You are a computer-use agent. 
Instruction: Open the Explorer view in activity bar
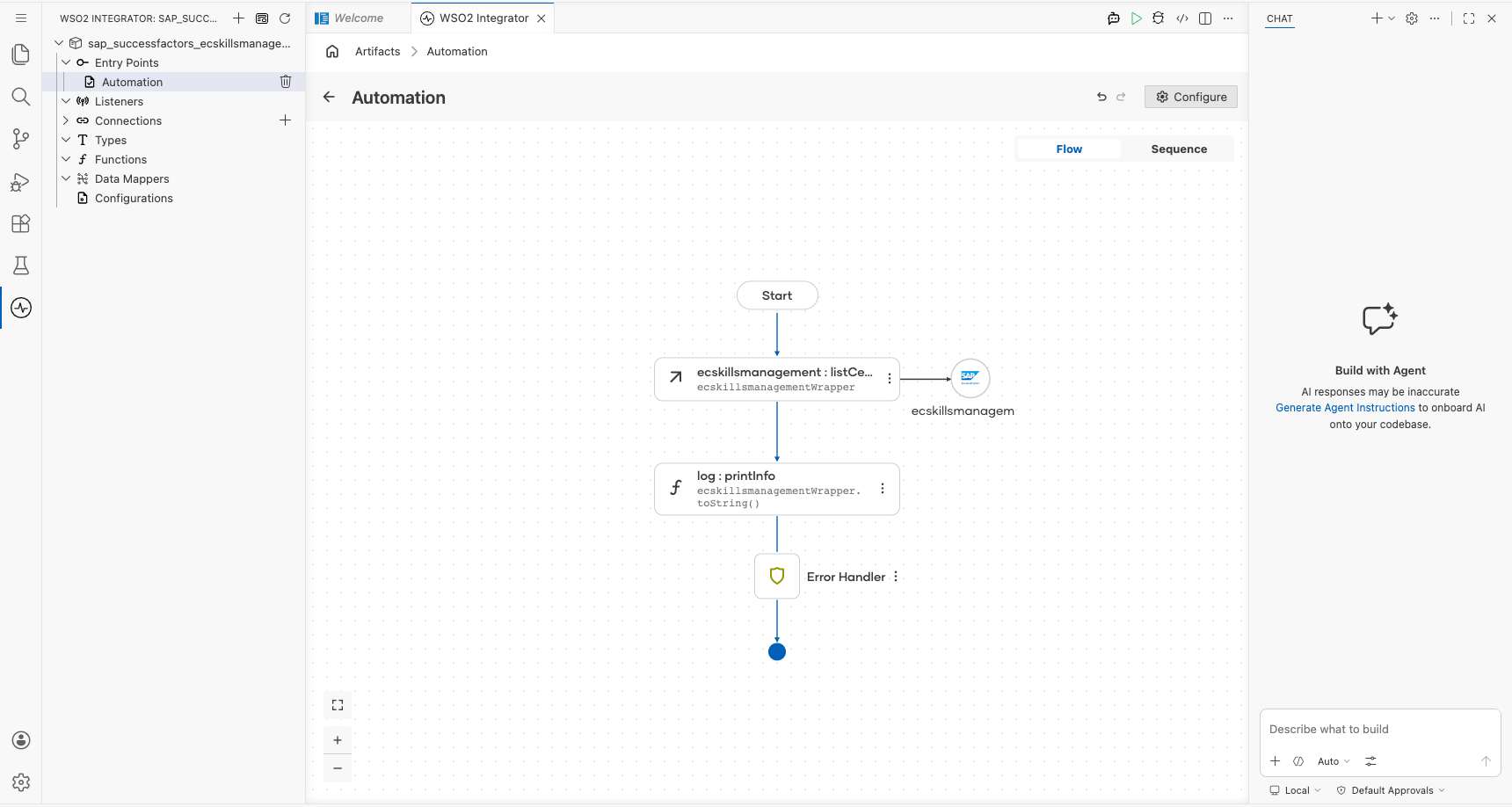[x=21, y=55]
